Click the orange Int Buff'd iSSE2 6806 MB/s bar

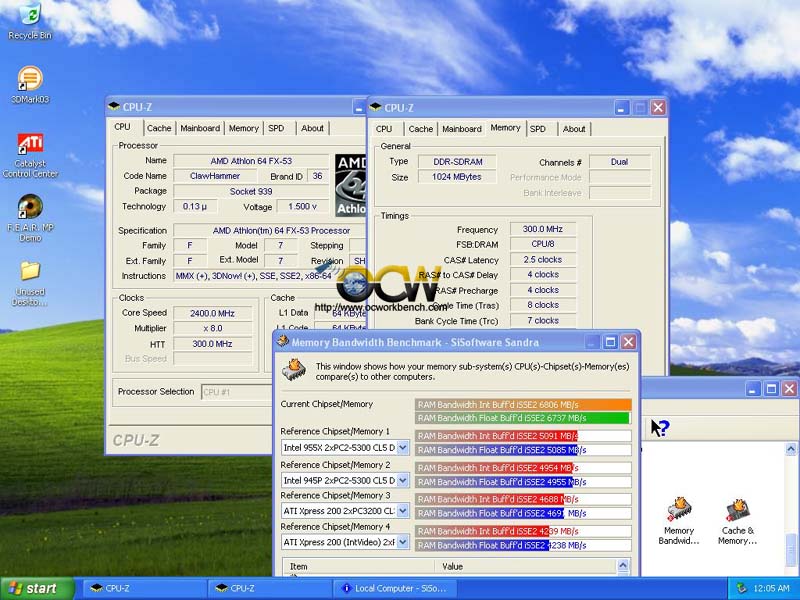click(523, 405)
